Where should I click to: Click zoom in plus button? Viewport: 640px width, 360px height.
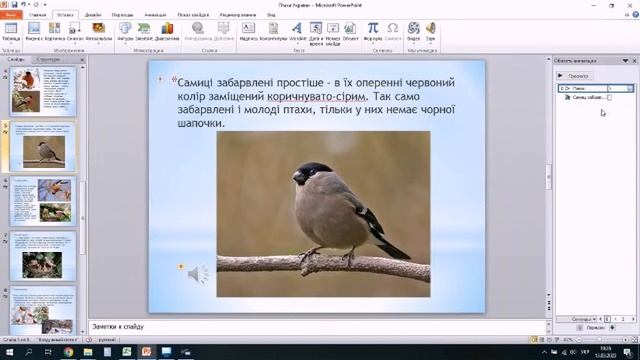(x=625, y=340)
